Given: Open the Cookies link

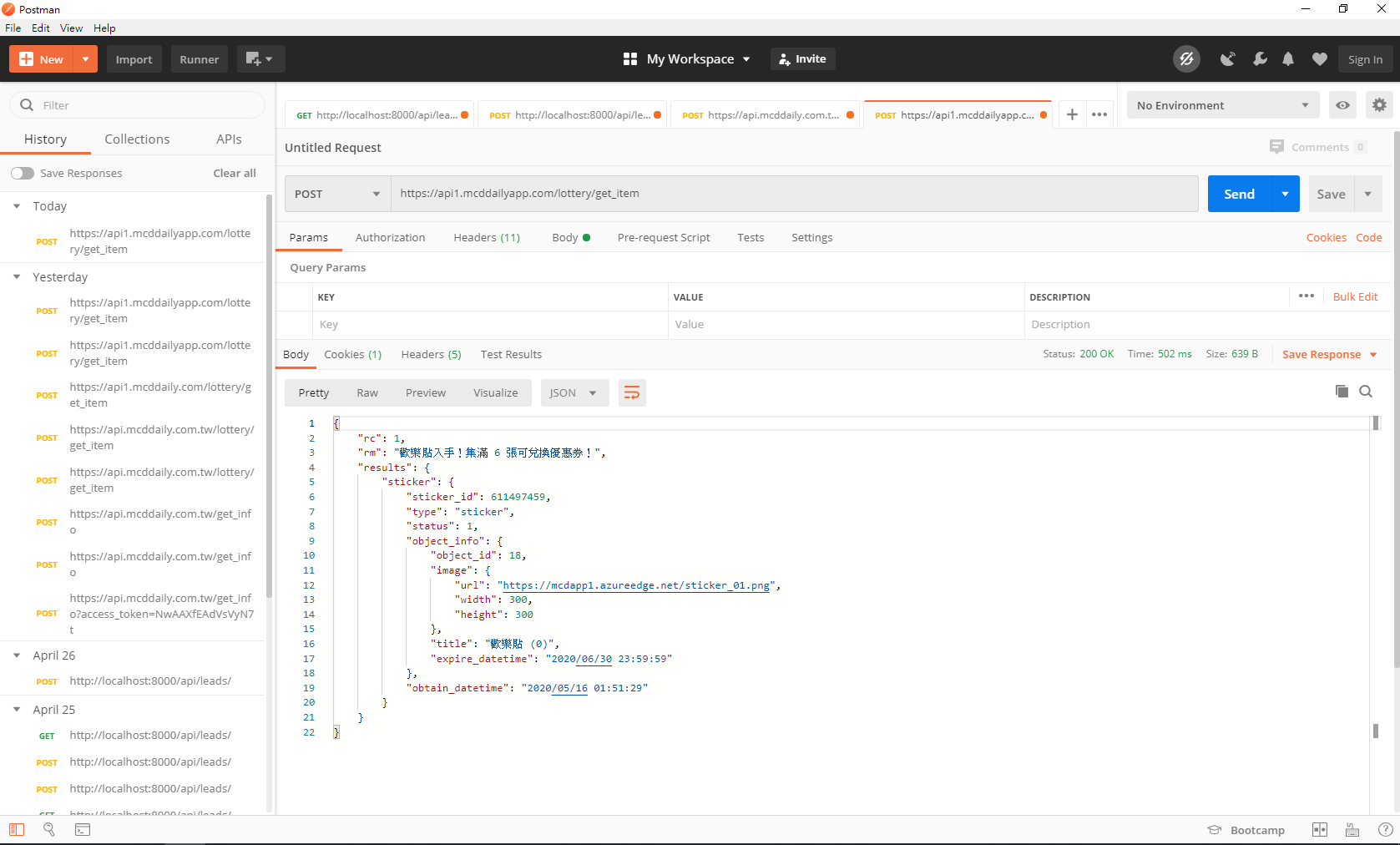Looking at the screenshot, I should (x=1326, y=237).
